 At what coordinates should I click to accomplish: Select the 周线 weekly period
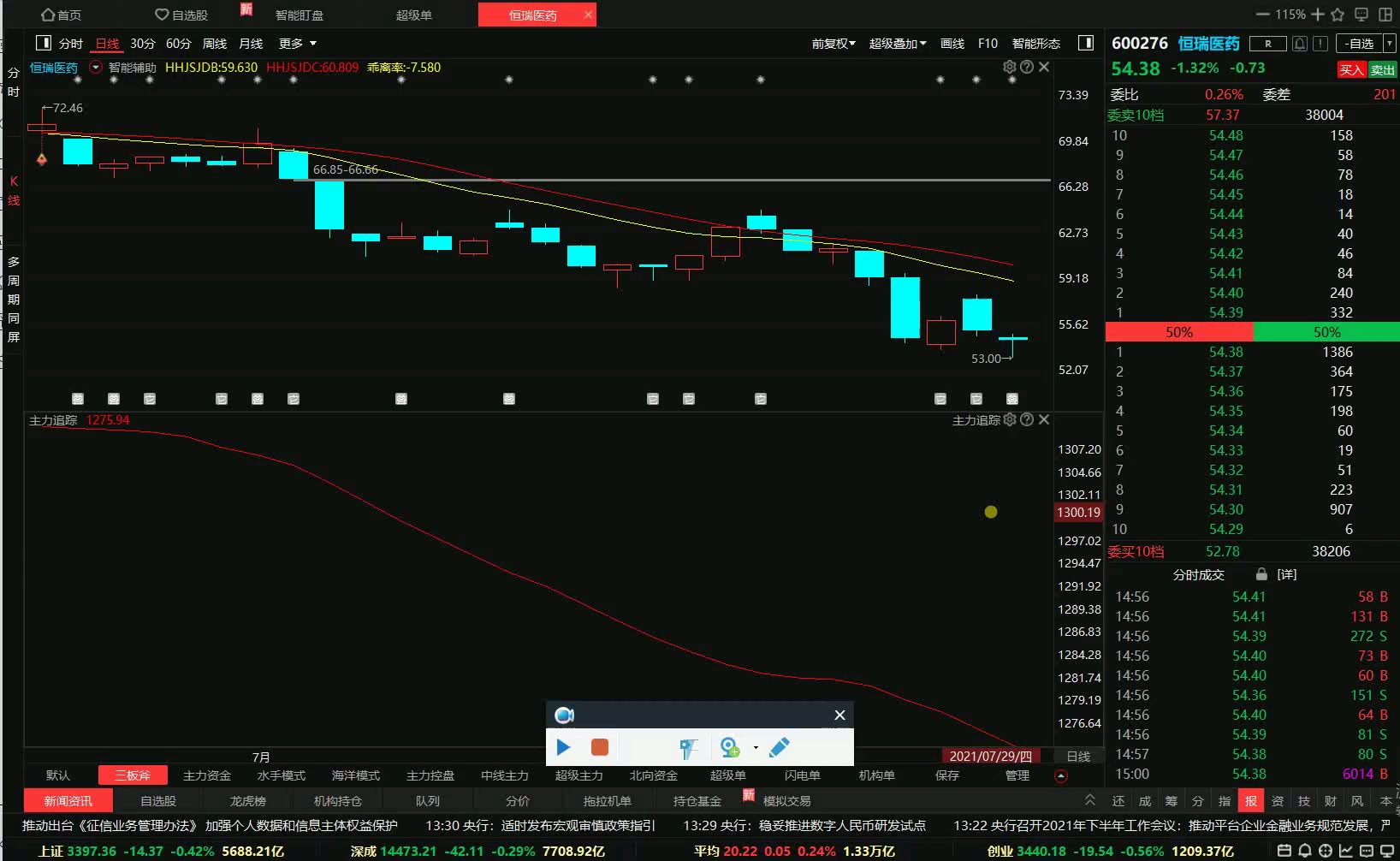click(x=215, y=44)
